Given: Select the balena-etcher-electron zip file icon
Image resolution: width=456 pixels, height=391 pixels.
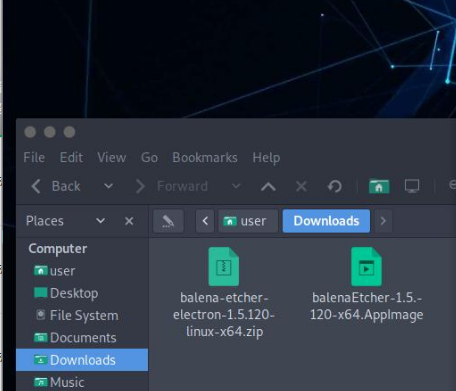Looking at the screenshot, I should (x=224, y=267).
